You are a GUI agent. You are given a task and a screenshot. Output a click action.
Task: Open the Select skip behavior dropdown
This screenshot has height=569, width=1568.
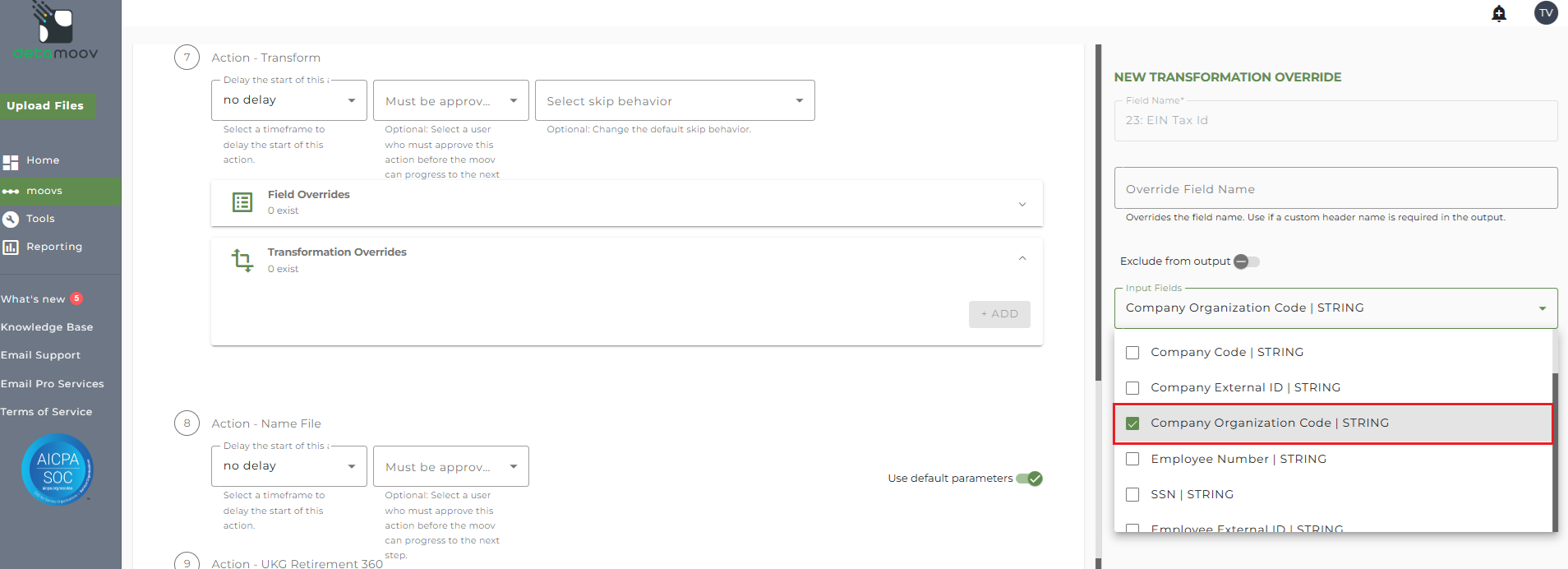674,100
